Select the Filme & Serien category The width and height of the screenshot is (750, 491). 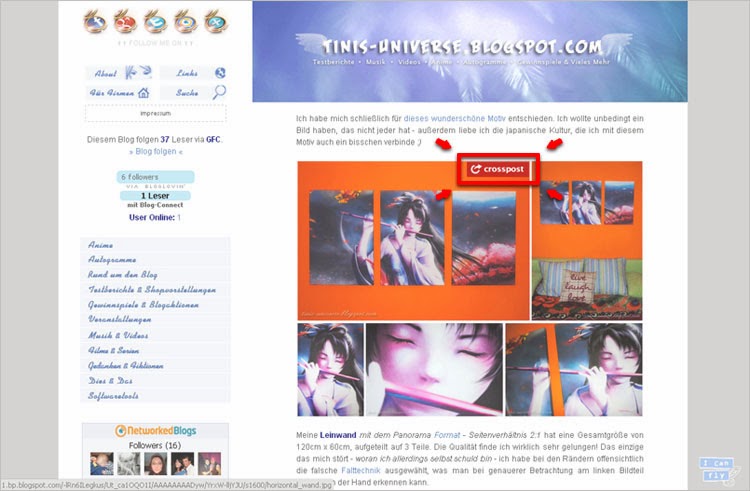[x=155, y=350]
